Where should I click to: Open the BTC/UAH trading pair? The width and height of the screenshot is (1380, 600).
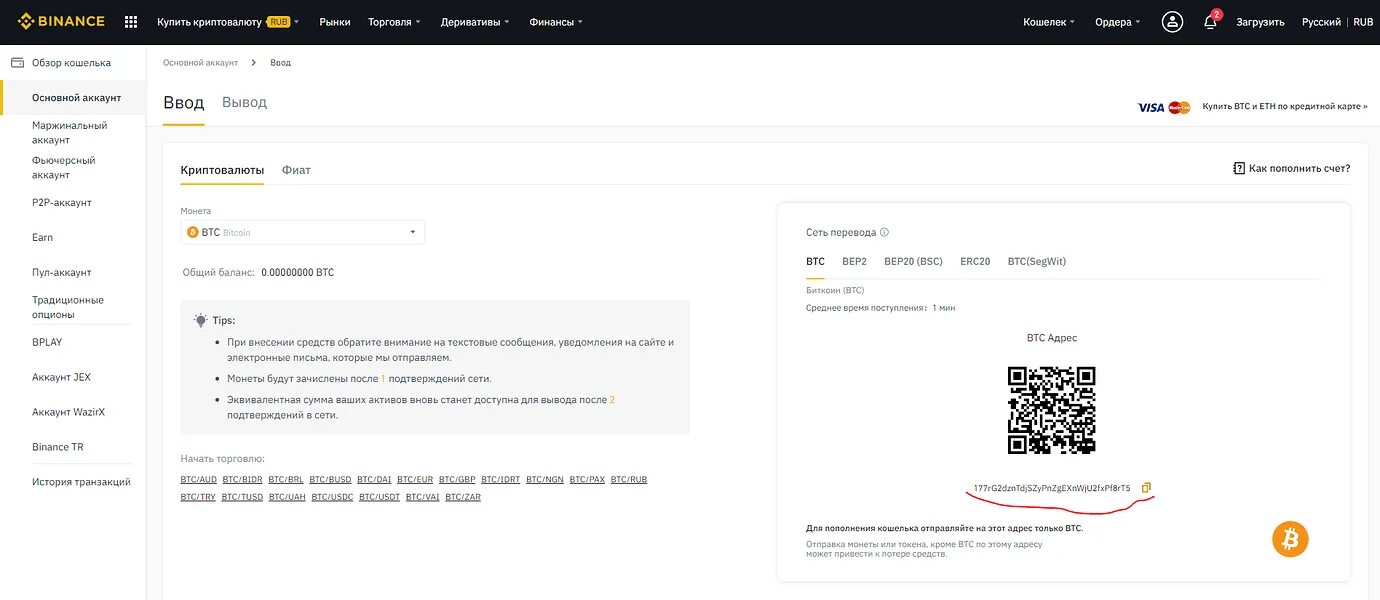288,497
